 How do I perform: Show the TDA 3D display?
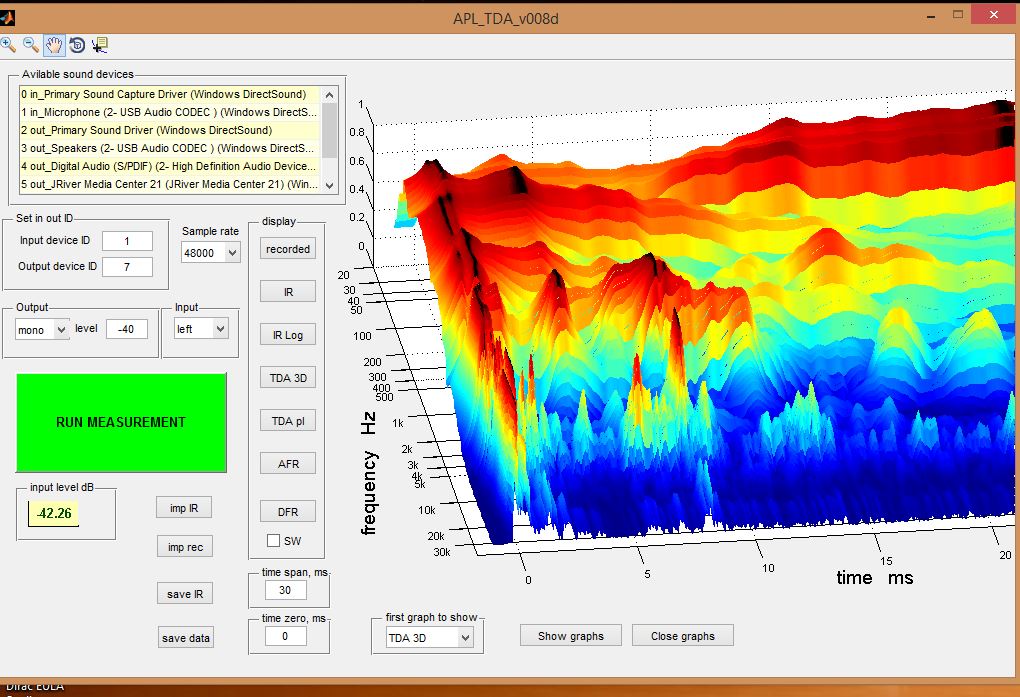[288, 377]
